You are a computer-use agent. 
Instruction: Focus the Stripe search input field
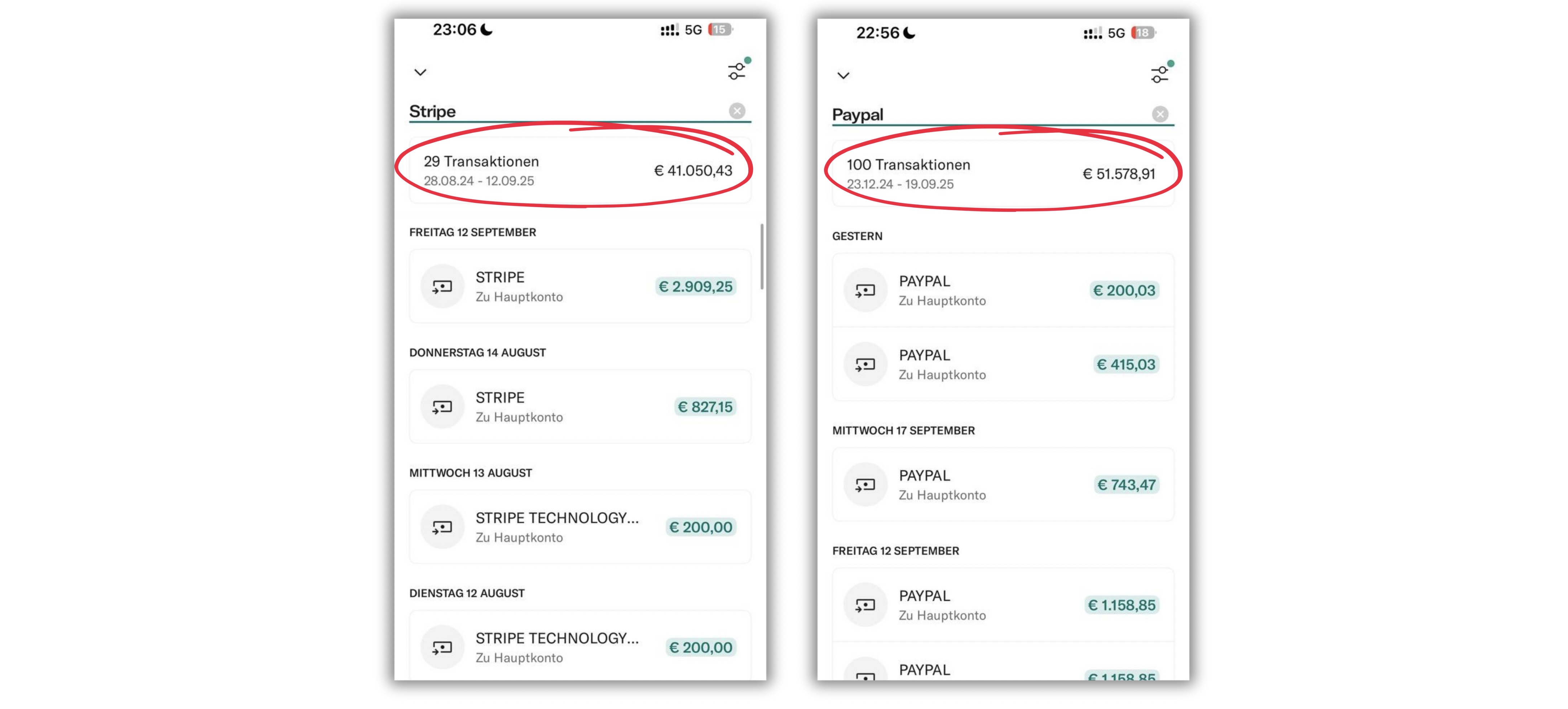(566, 111)
